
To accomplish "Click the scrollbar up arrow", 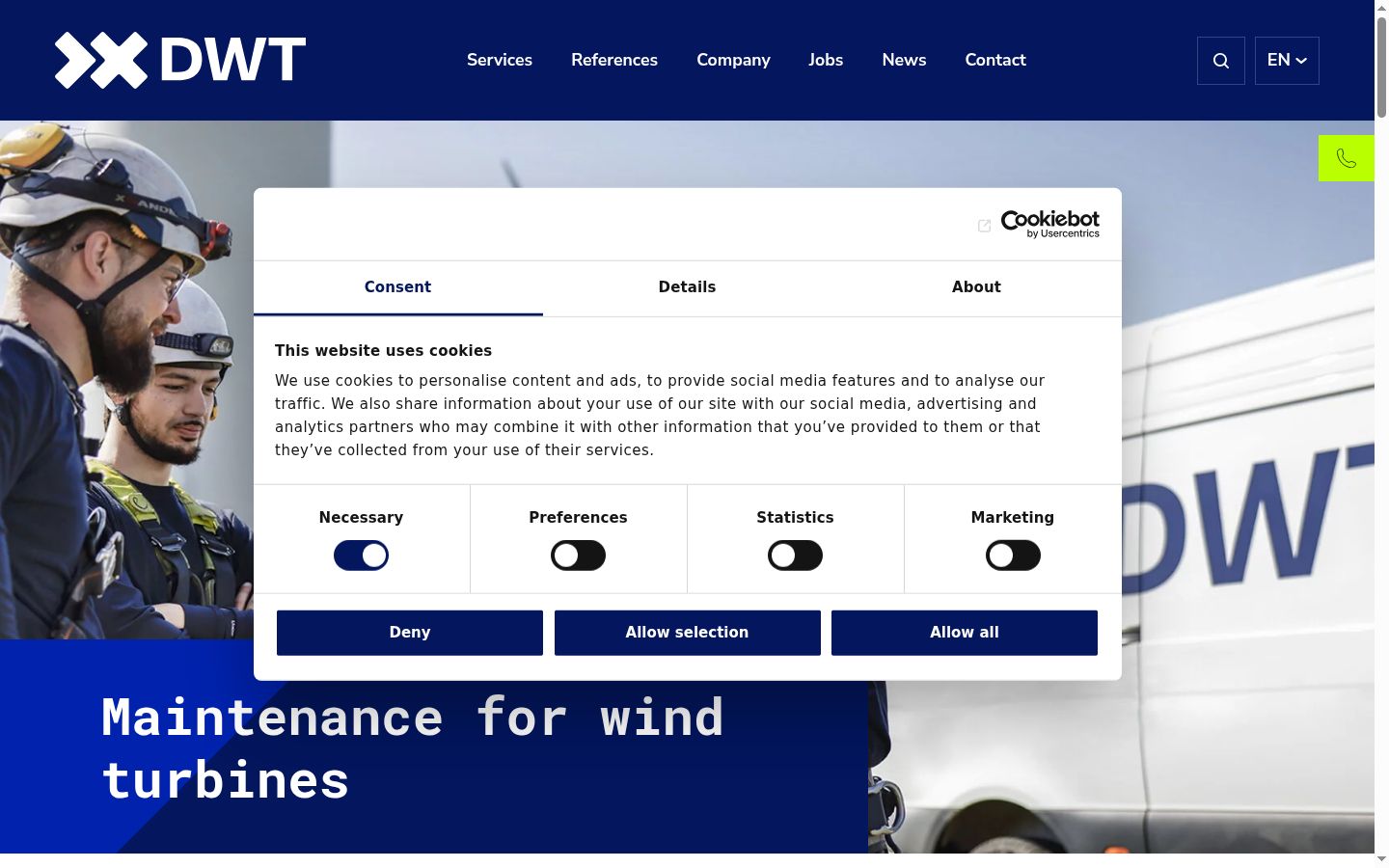I will (x=1381, y=8).
